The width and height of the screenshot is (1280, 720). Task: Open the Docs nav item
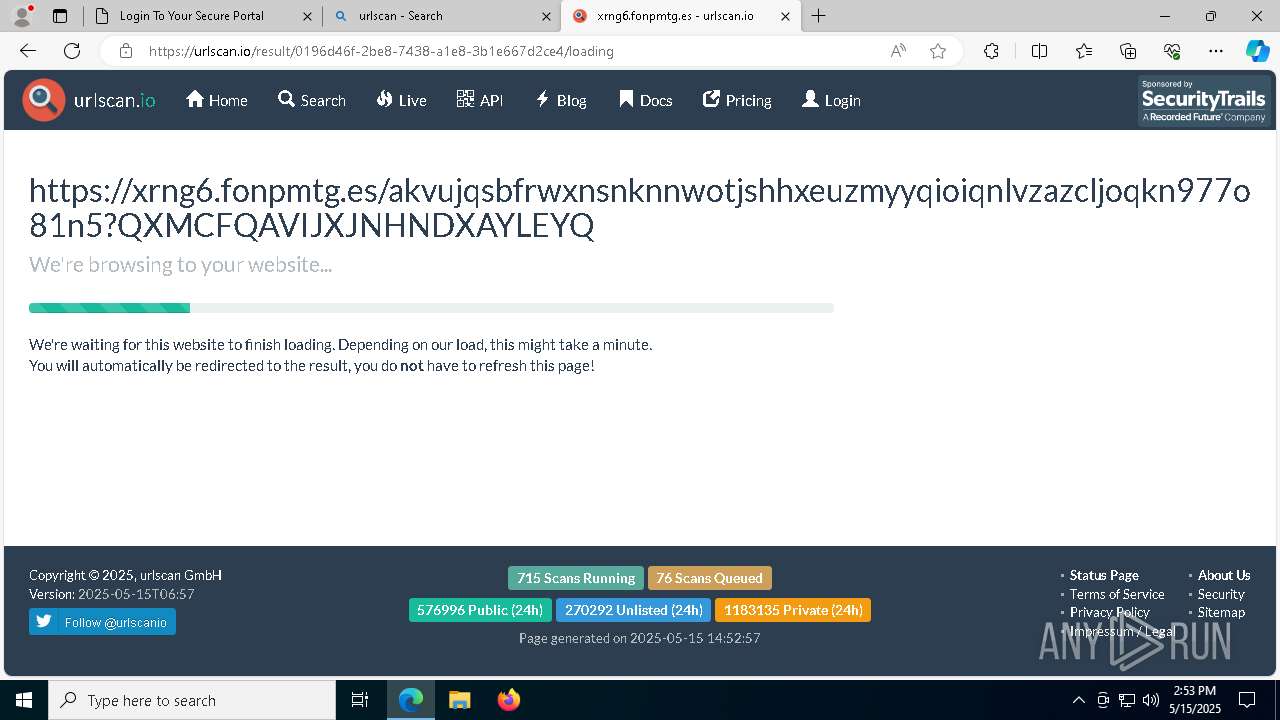click(645, 100)
